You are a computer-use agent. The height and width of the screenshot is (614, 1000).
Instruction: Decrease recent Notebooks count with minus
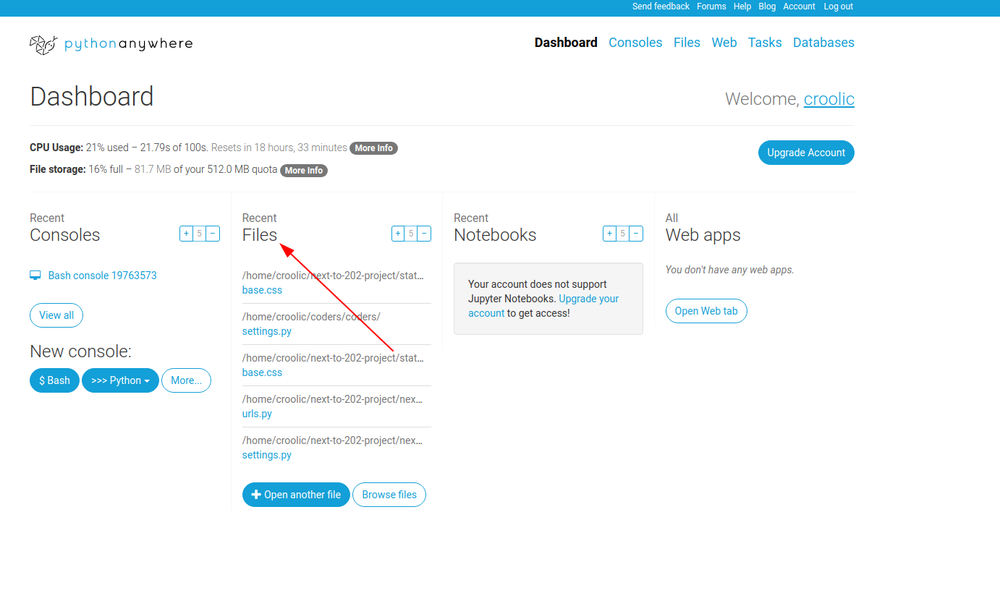coord(636,234)
